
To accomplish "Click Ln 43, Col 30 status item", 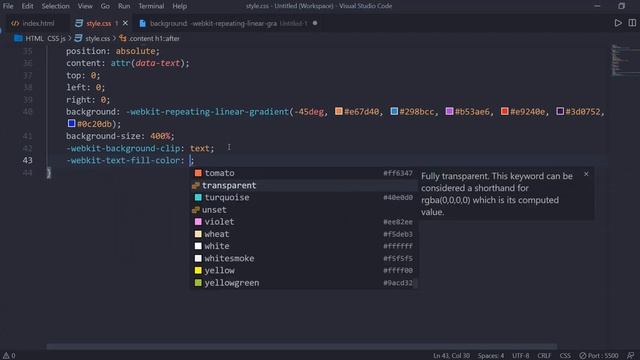I will [451, 356].
